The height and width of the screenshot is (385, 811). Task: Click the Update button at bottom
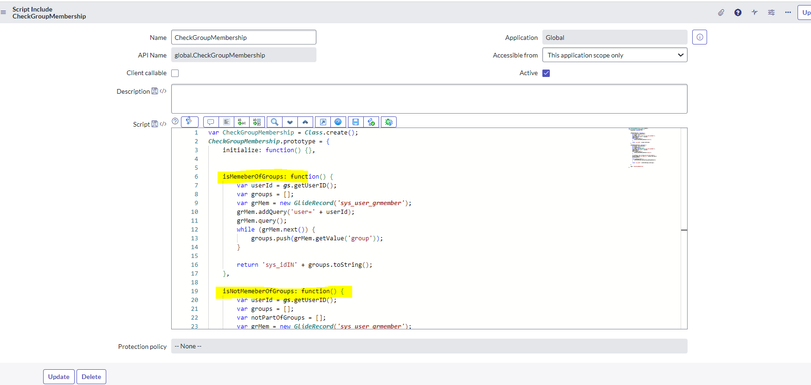point(58,377)
